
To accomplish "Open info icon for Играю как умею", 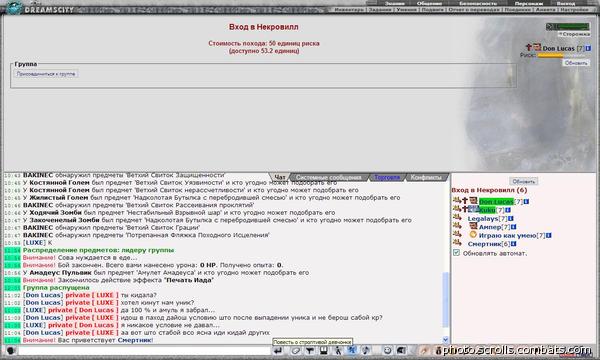I will [548, 235].
